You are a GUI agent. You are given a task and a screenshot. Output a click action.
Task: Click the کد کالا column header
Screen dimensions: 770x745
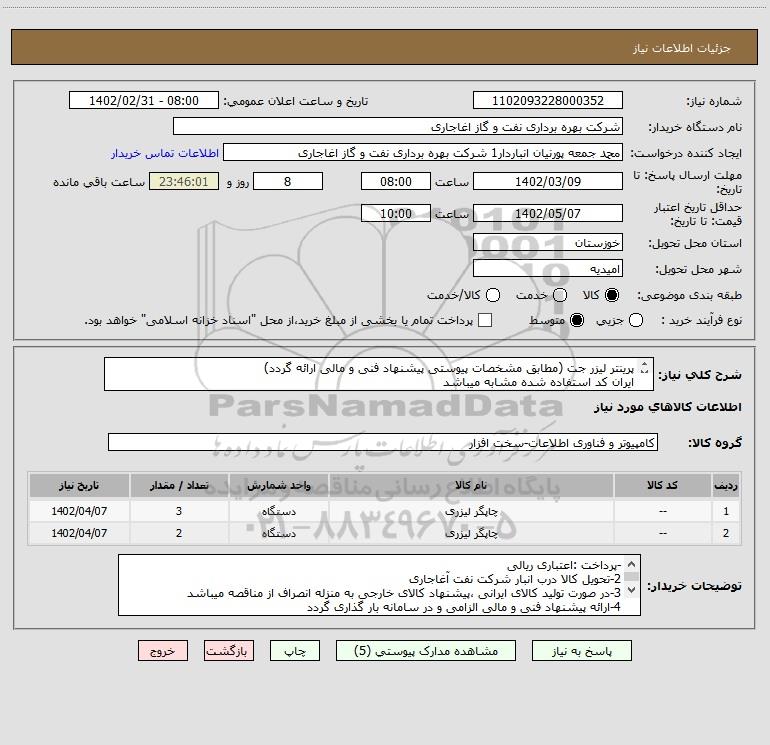coord(663,485)
